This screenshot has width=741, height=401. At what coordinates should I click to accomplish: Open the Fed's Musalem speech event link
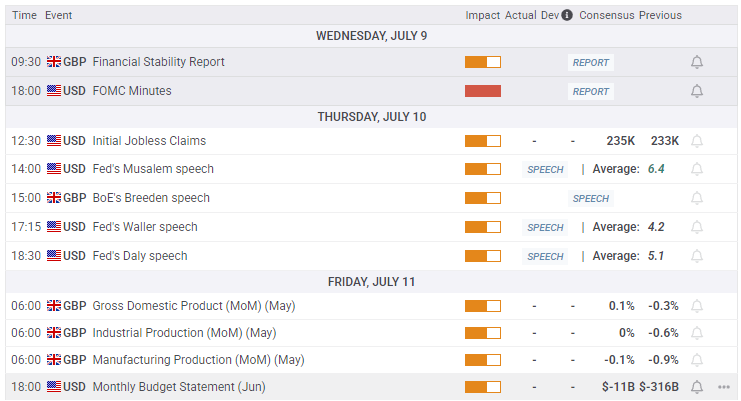[x=153, y=169]
